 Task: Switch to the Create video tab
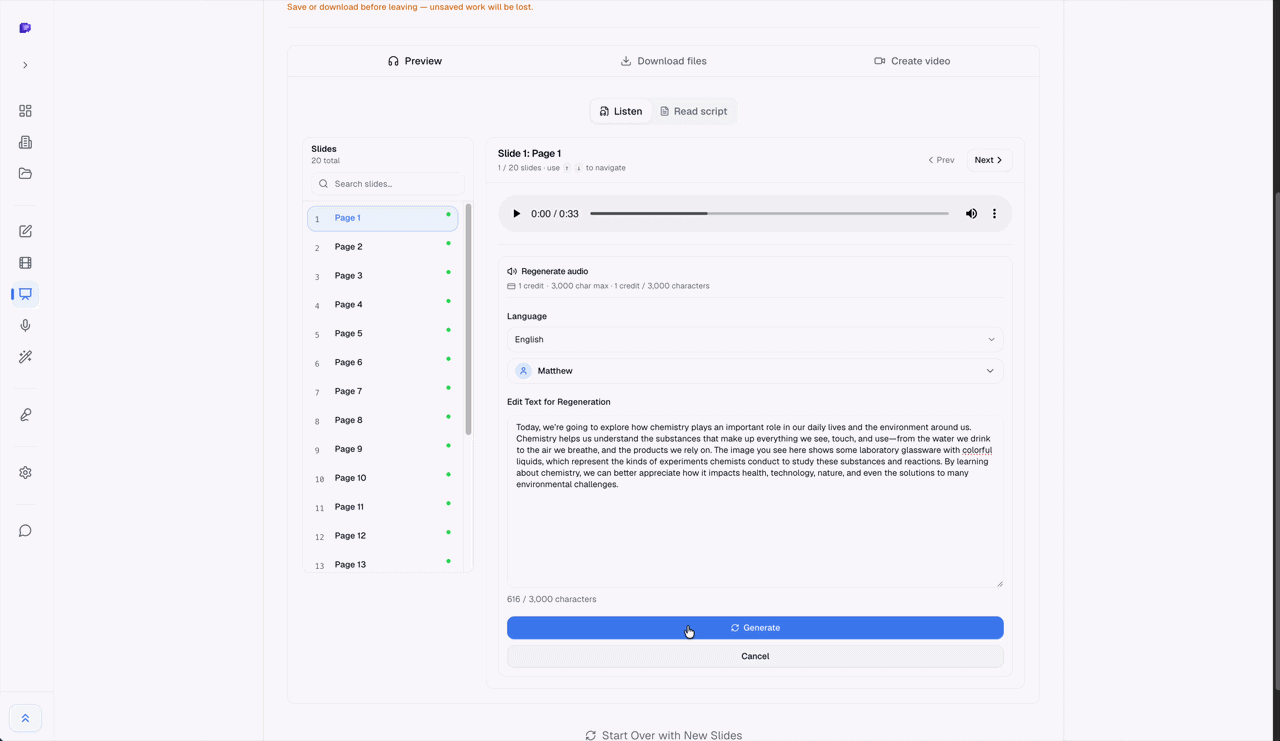coord(912,61)
